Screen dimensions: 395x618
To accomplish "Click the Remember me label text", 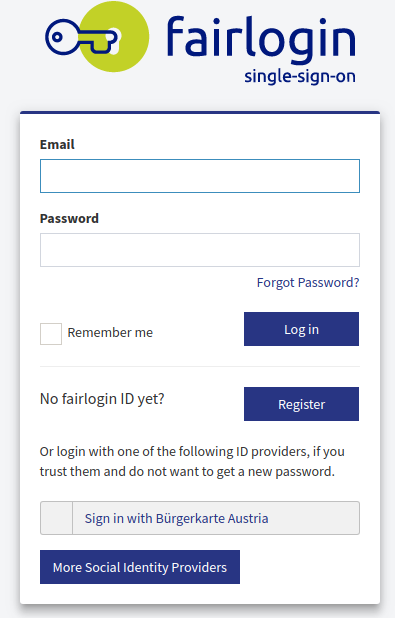I will tap(110, 333).
